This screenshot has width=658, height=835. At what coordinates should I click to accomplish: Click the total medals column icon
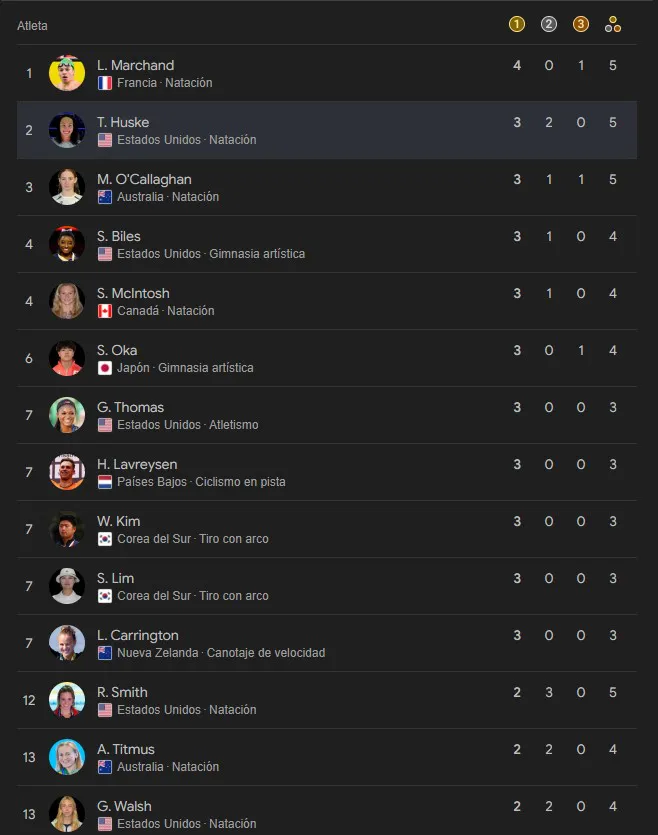(x=613, y=25)
